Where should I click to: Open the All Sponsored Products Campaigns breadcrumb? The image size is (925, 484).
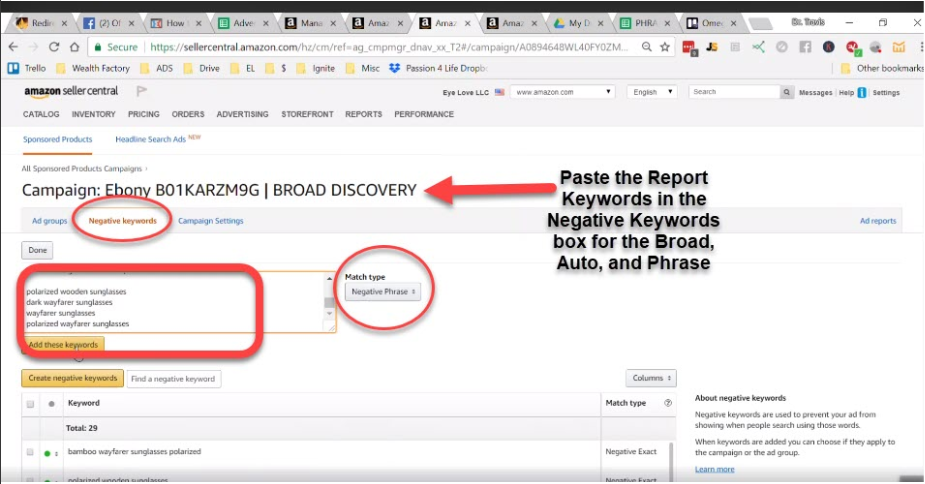pyautogui.click(x=82, y=169)
